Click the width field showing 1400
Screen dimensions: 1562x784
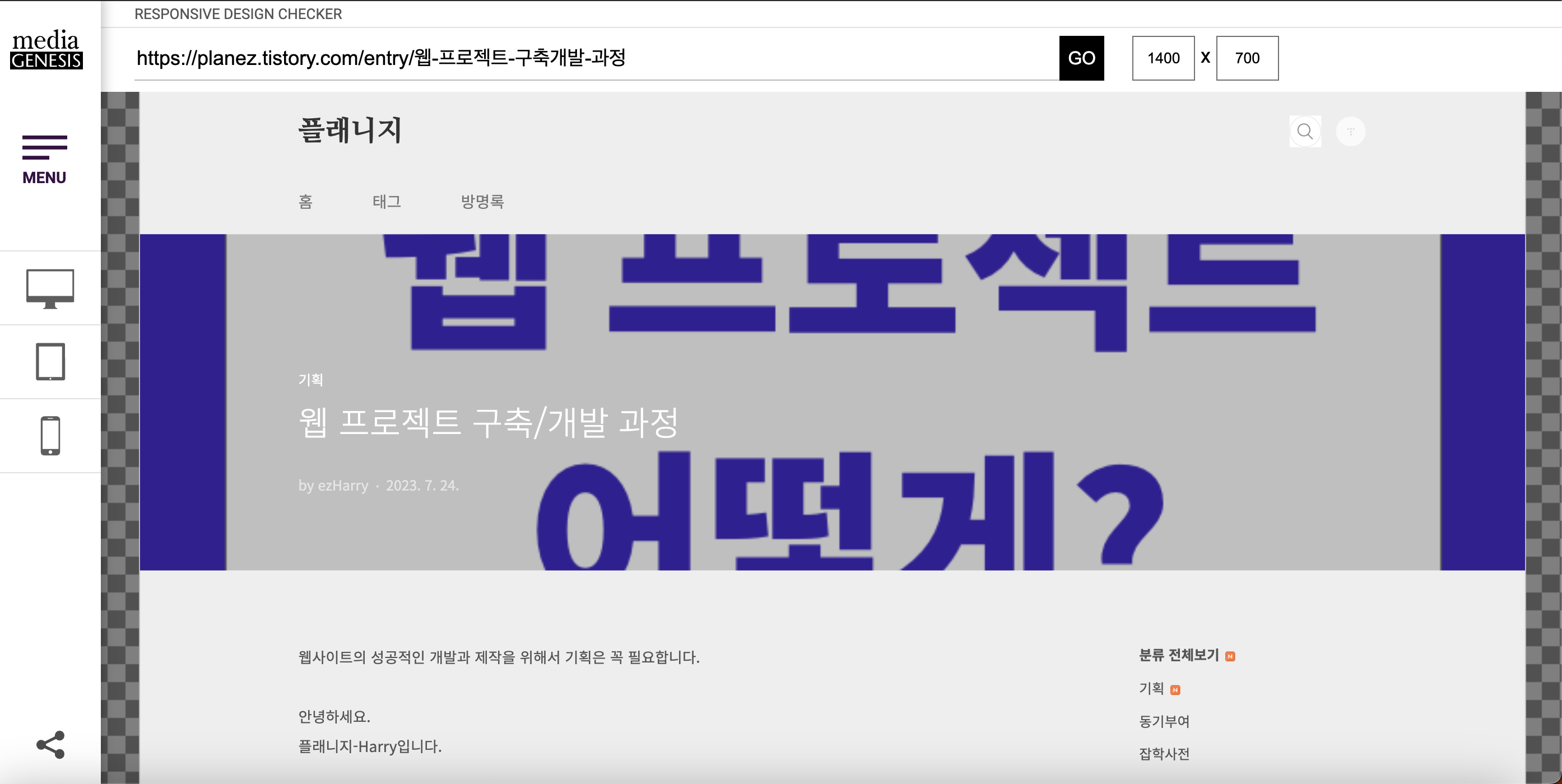pos(1163,58)
